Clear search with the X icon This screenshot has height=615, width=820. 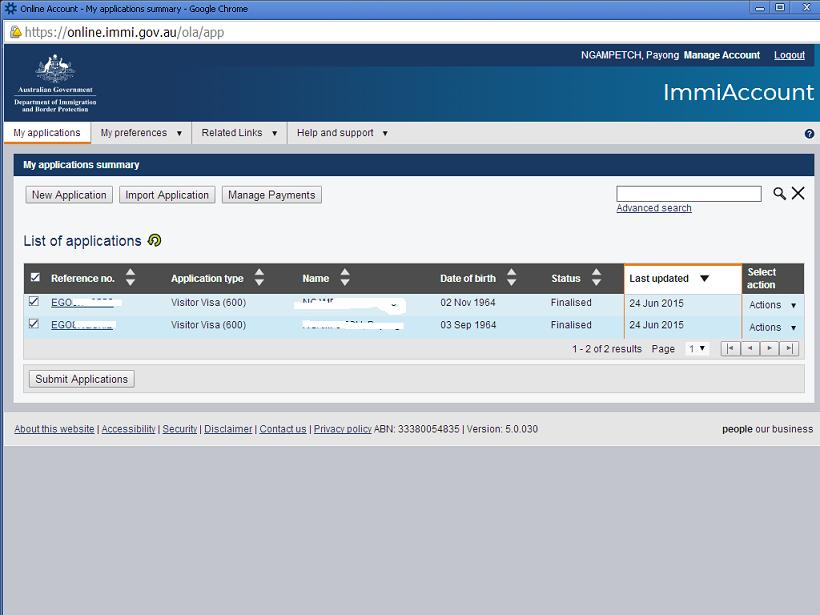(798, 193)
